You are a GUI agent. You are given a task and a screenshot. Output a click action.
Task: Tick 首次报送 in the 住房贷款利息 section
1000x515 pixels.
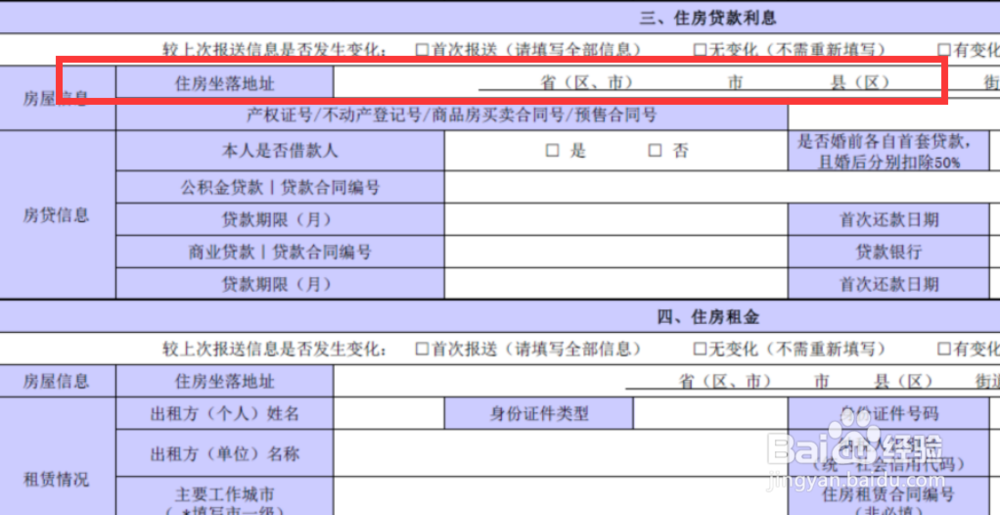[x=422, y=50]
